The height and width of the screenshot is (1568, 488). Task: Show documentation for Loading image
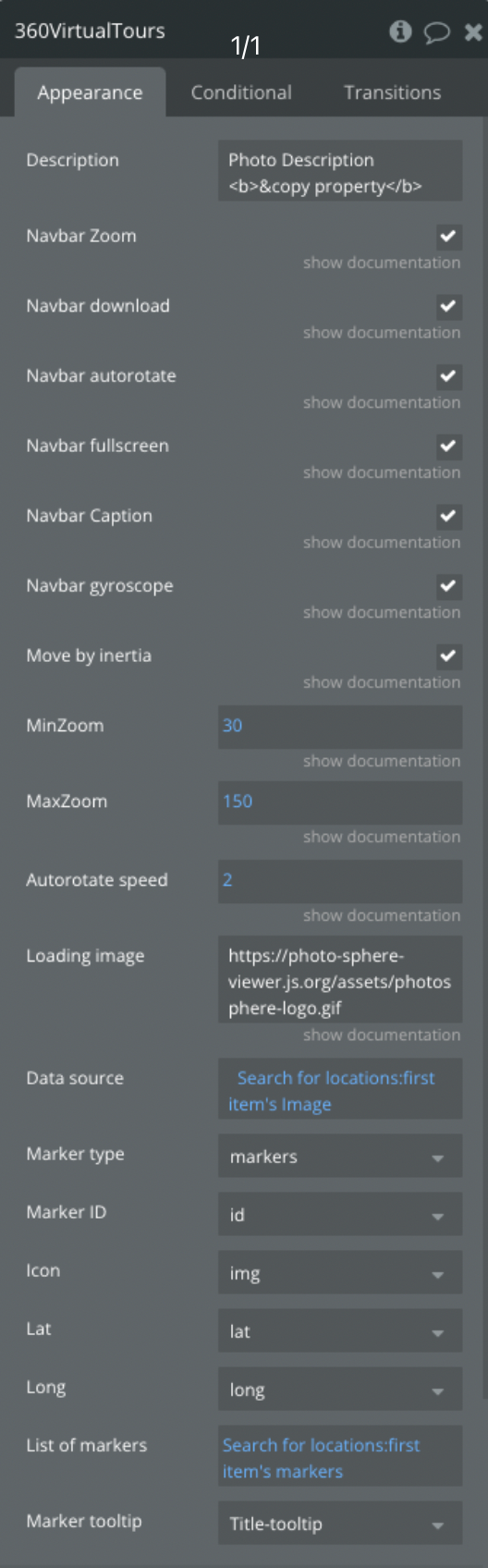point(382,1035)
